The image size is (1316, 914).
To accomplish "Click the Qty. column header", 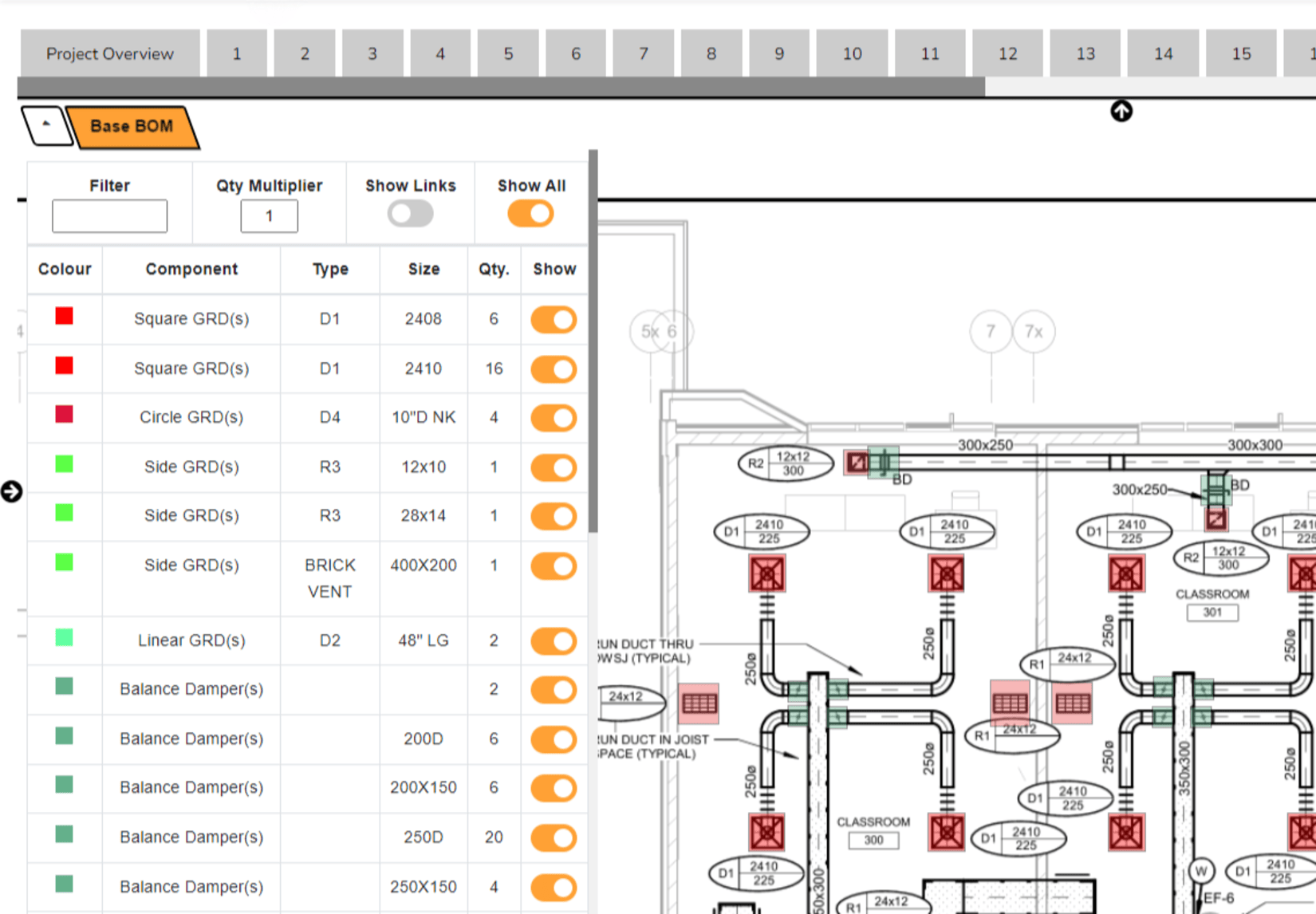I will pyautogui.click(x=494, y=270).
